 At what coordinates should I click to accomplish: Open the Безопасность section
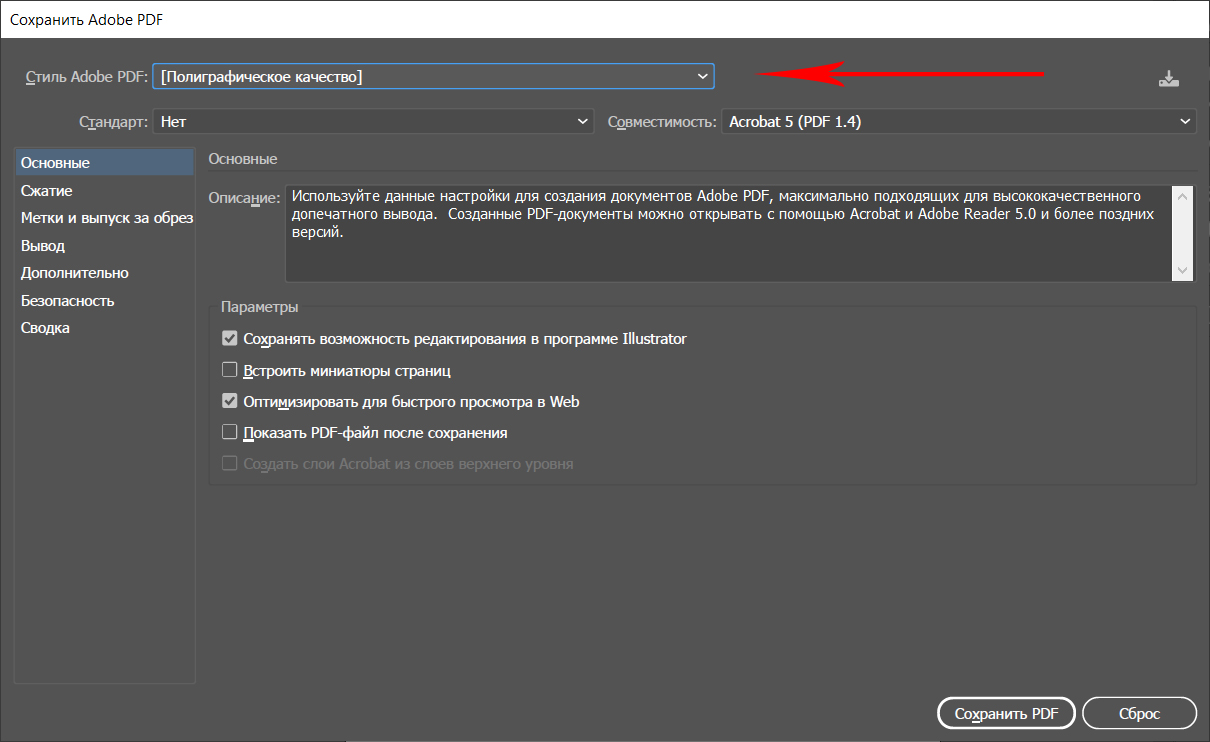[x=104, y=300]
